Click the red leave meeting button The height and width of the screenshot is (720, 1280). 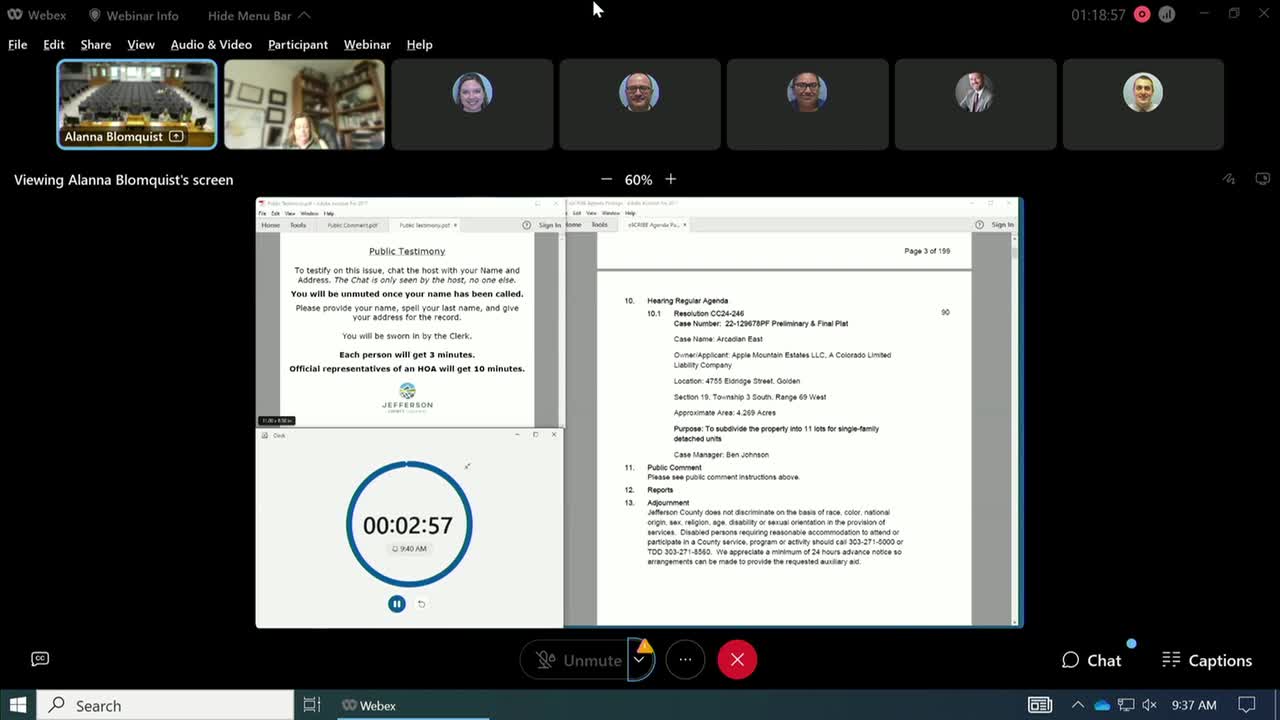pyautogui.click(x=737, y=660)
